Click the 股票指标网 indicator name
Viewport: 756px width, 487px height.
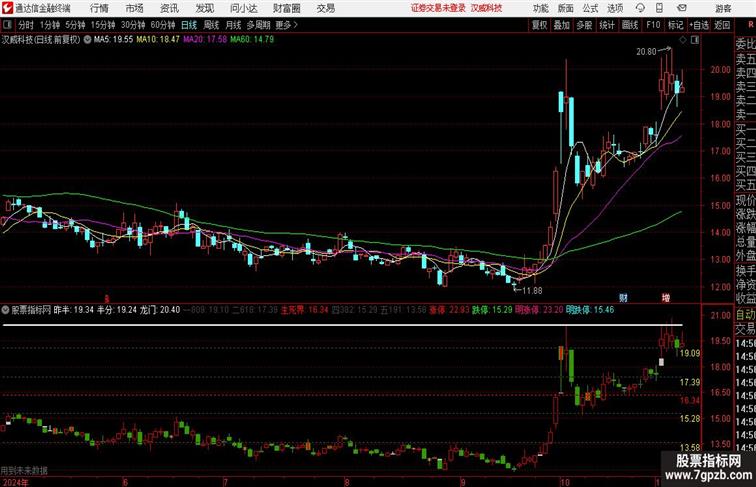31,310
